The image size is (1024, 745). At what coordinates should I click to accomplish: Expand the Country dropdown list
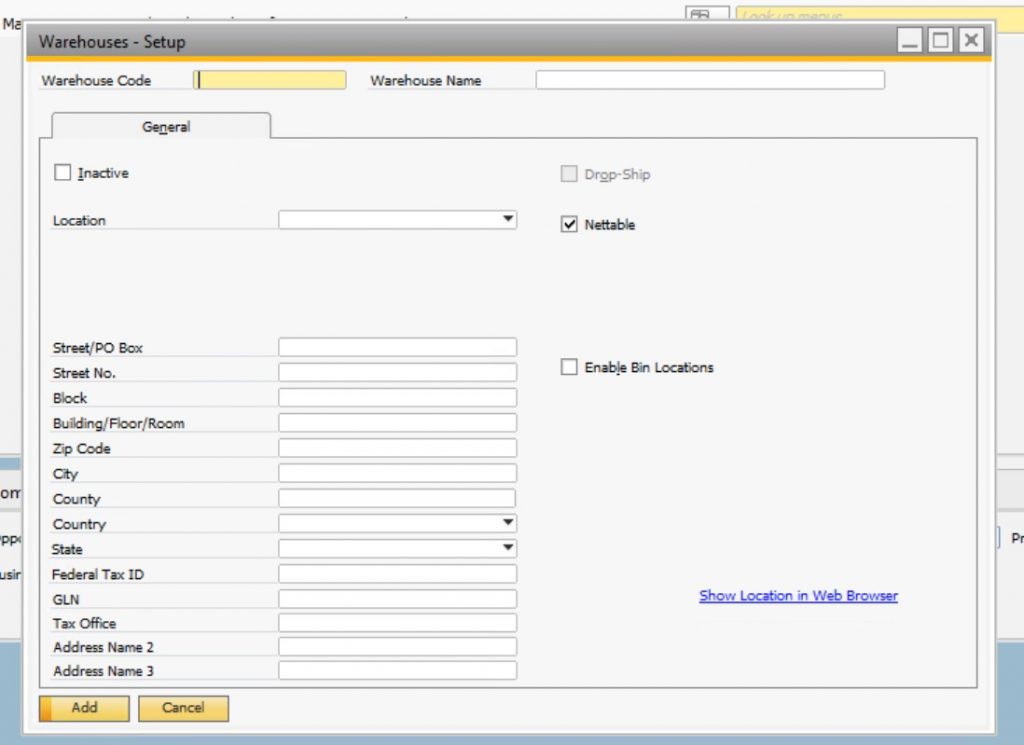tap(508, 522)
